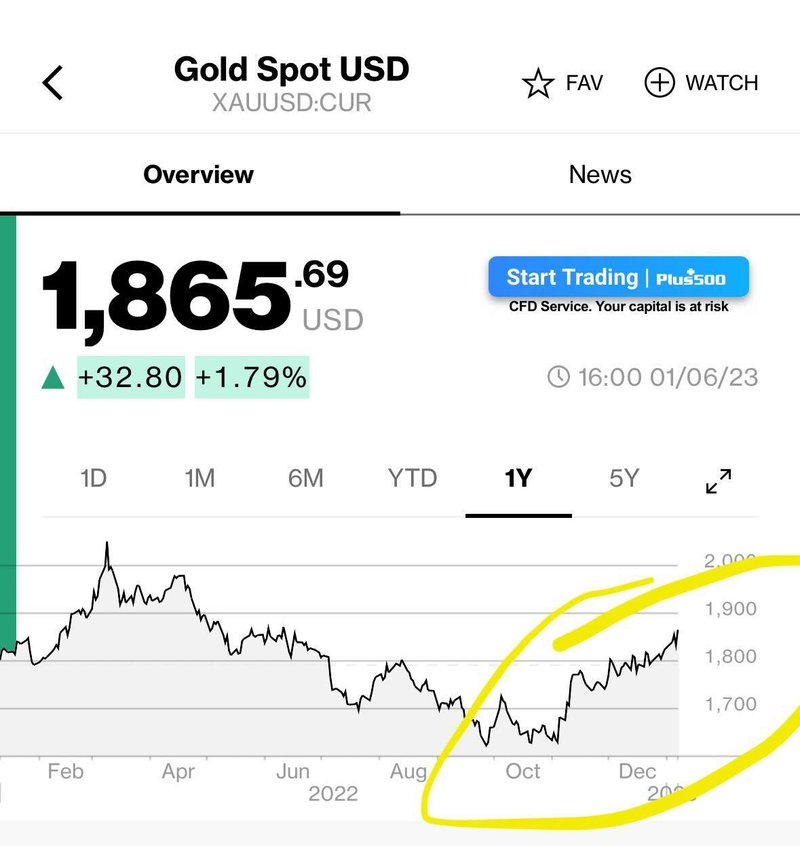The width and height of the screenshot is (800, 846).
Task: Click the Start Trading button
Action: click(x=618, y=277)
